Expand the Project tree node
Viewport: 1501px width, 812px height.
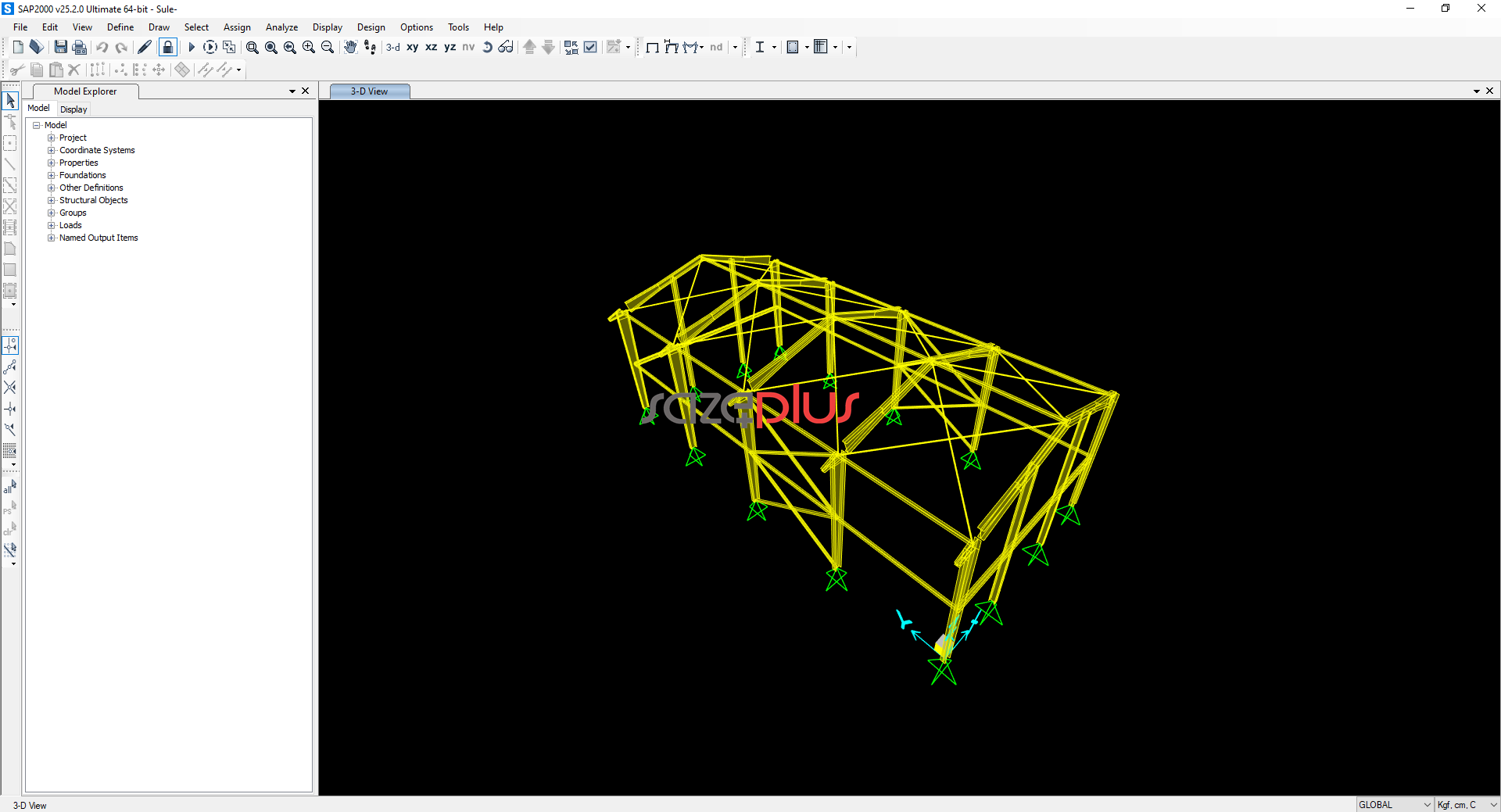[x=52, y=138]
